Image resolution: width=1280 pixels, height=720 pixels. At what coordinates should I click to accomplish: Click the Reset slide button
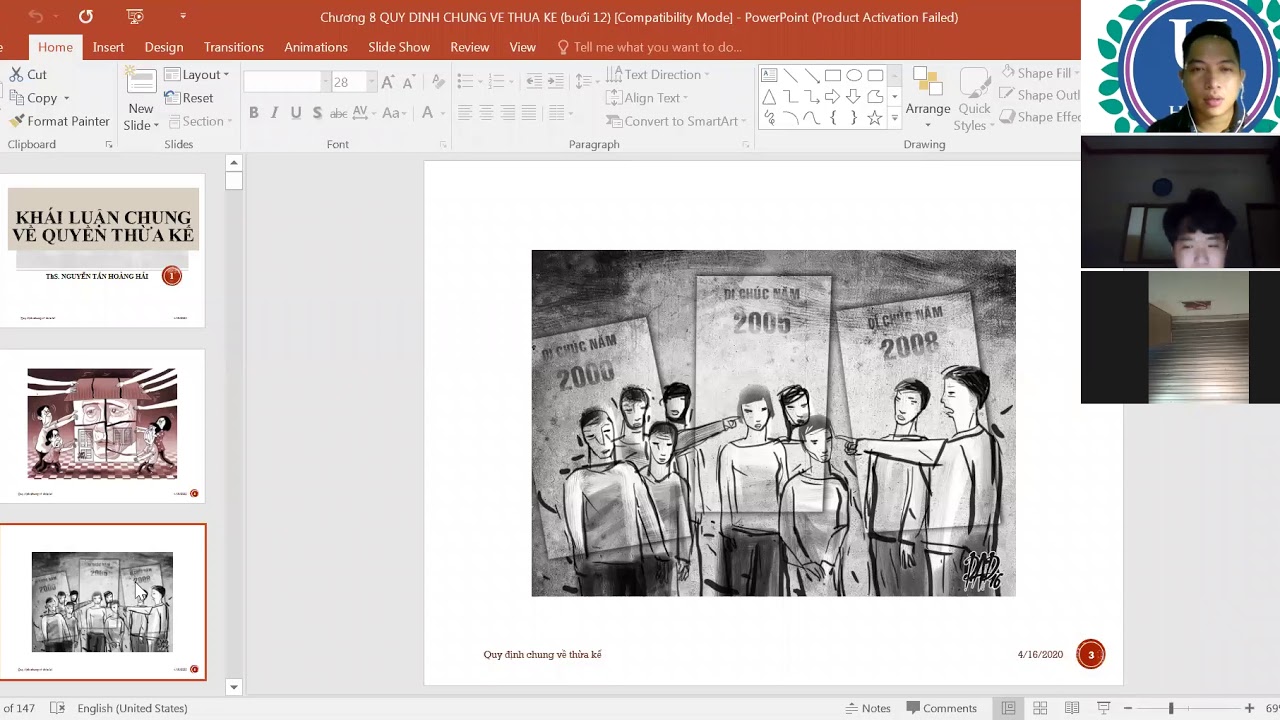coord(189,98)
